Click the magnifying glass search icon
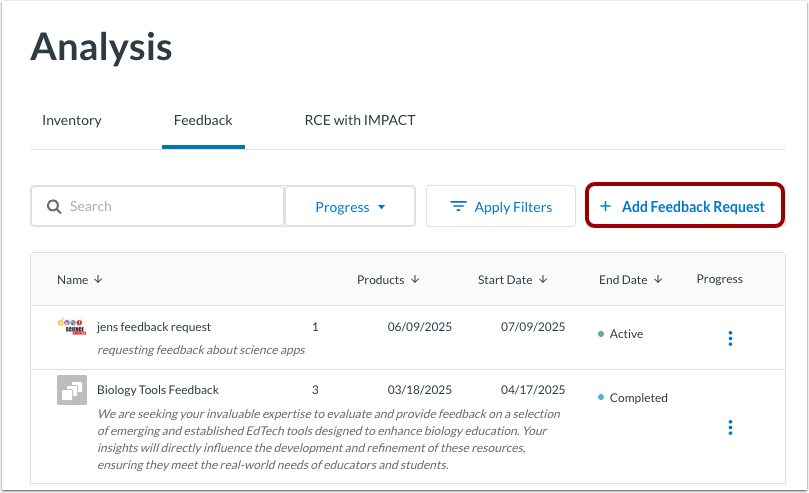Viewport: 809px width, 493px height. [x=54, y=207]
